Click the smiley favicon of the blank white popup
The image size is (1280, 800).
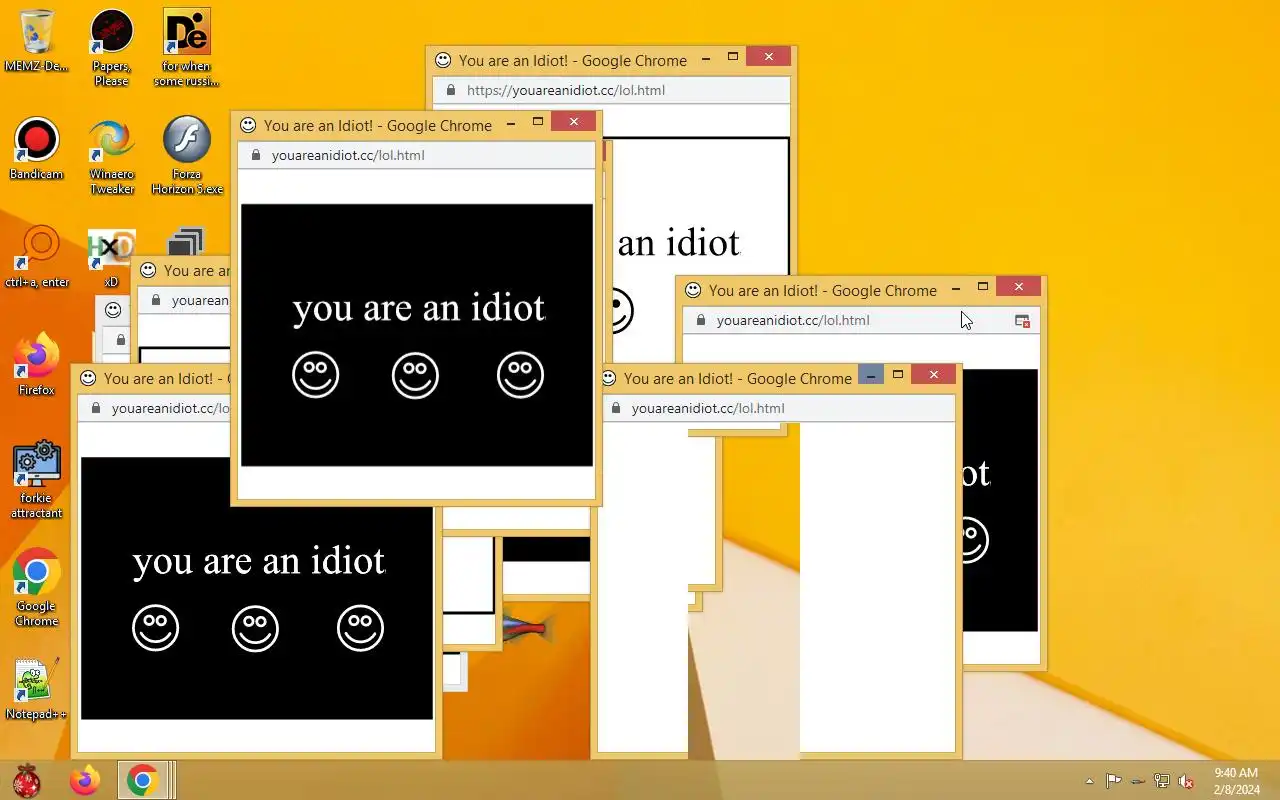click(x=608, y=378)
